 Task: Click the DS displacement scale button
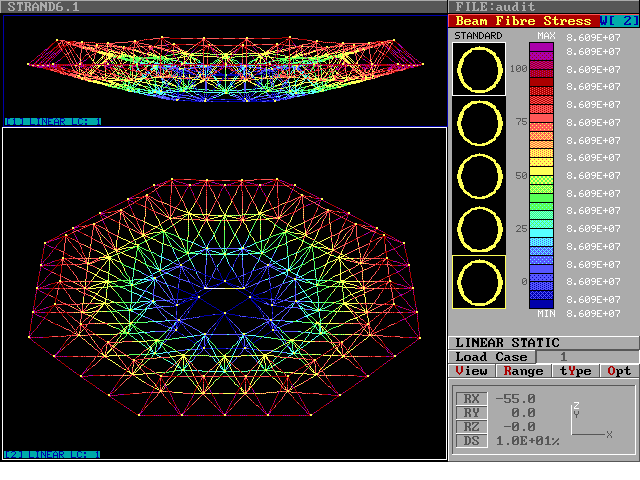[x=470, y=441]
